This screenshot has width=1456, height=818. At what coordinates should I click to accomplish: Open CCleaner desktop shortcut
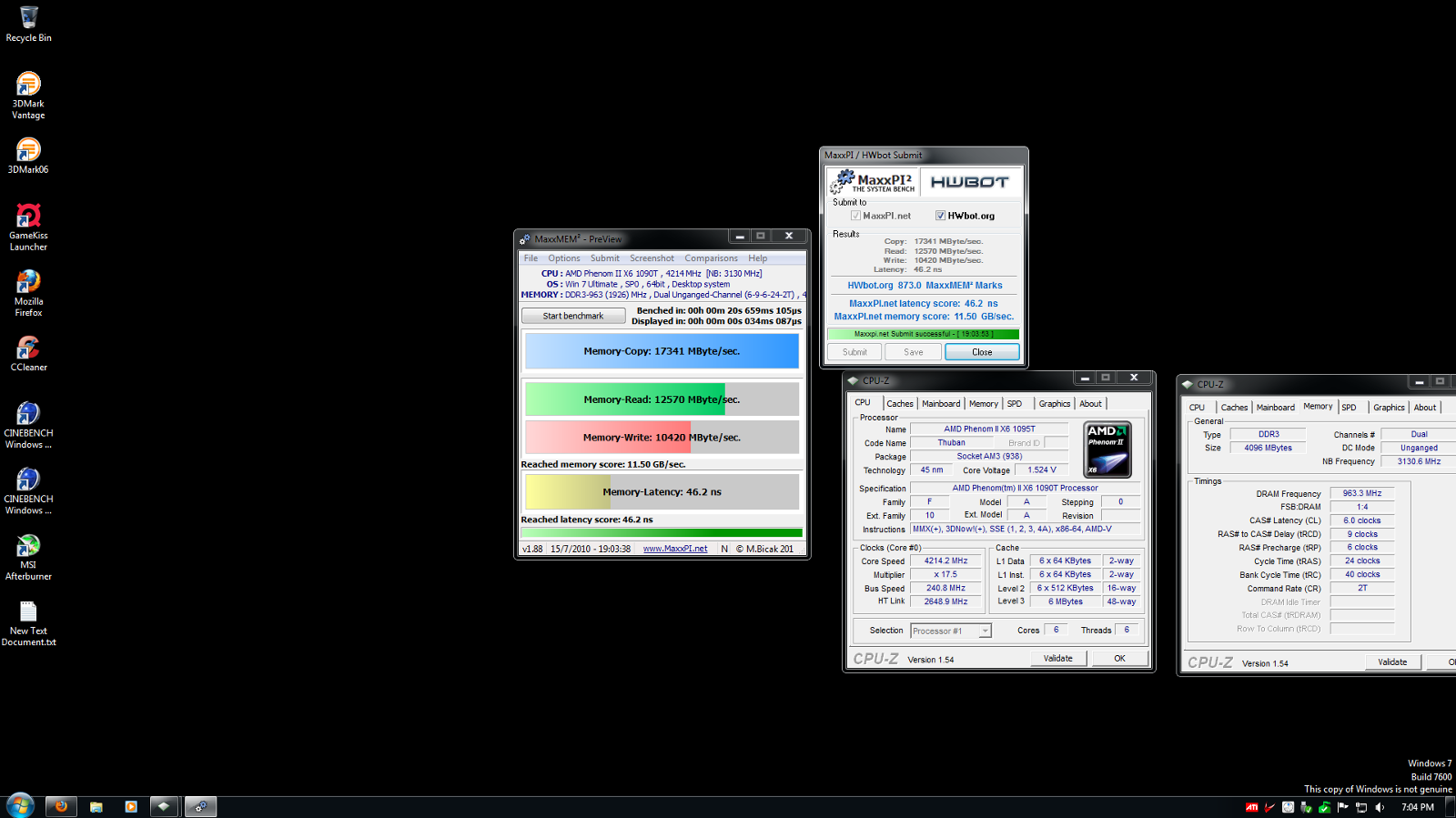pos(28,354)
